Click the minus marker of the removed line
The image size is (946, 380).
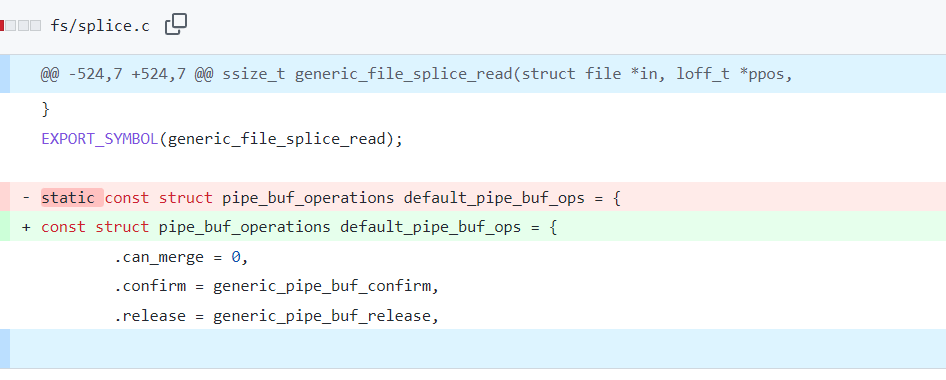pos(26,197)
